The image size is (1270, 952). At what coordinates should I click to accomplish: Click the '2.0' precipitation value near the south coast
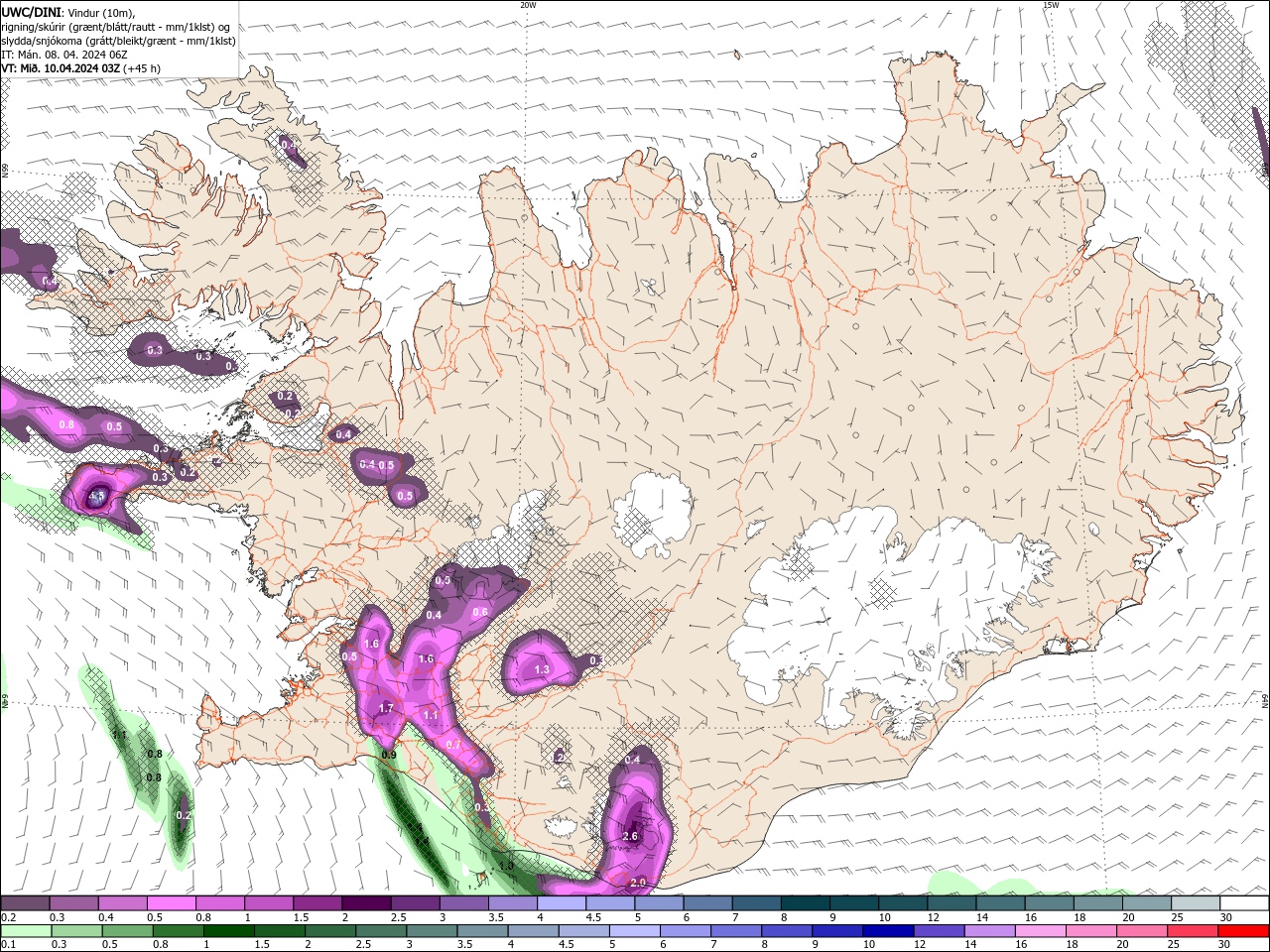coord(638,882)
